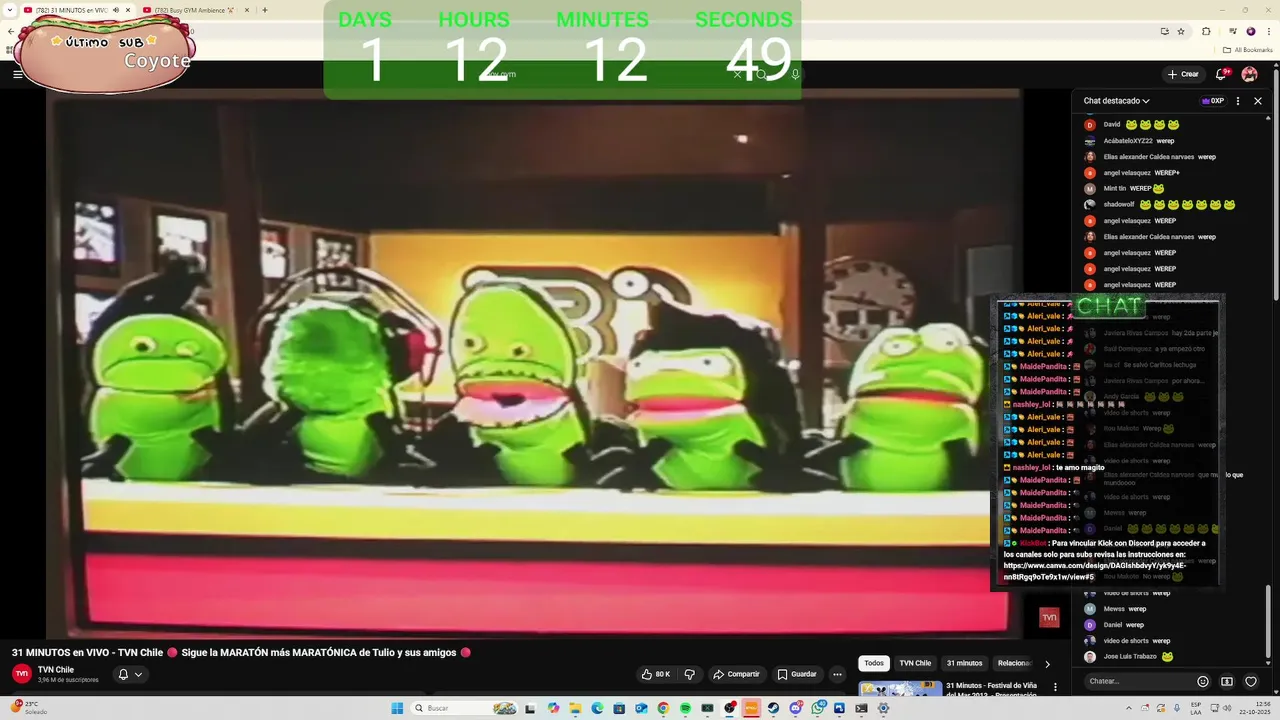Click the voice search microphone icon
The height and width of the screenshot is (720, 1280).
coord(795,74)
